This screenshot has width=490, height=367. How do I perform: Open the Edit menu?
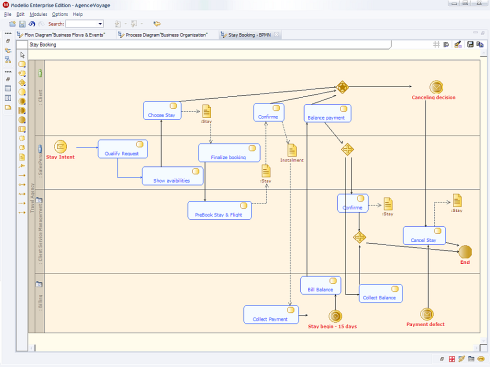click(21, 14)
